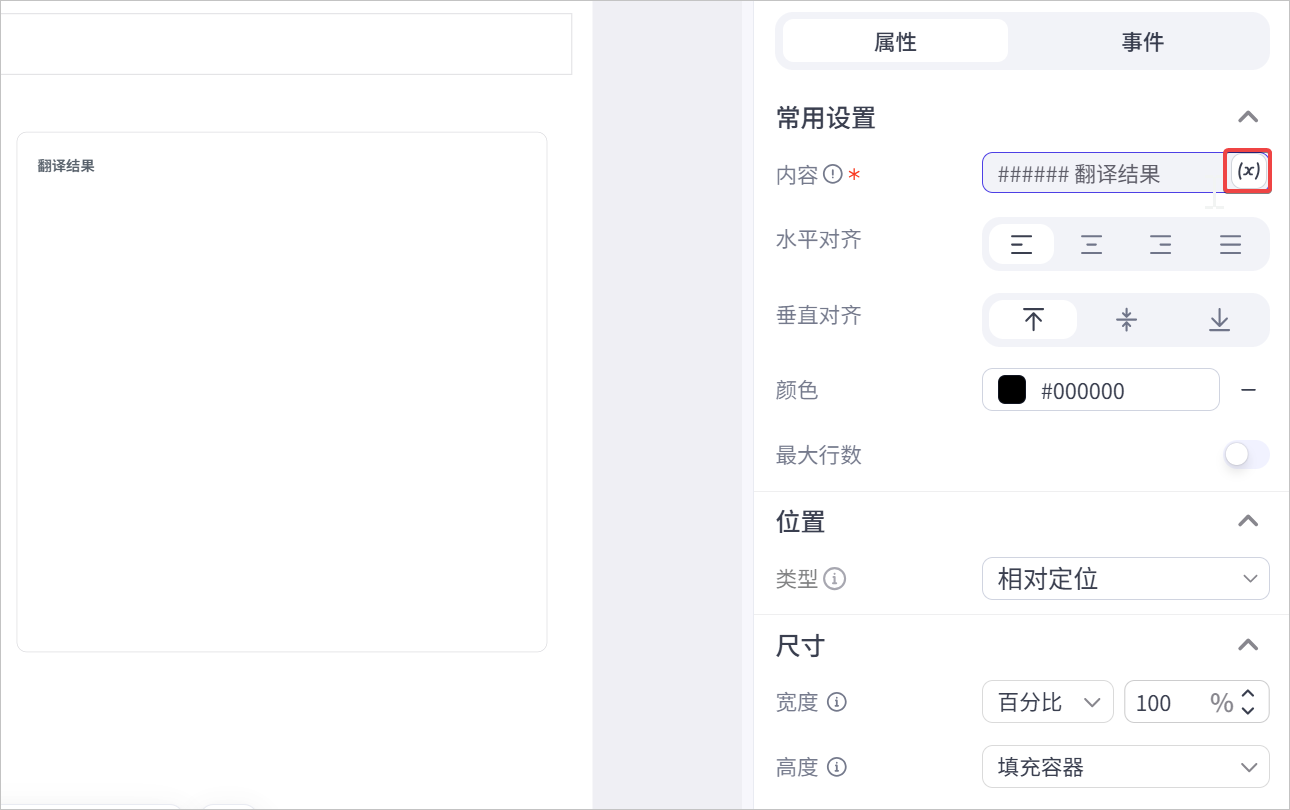Collapse the 常用设置 section
The image size is (1290, 810).
tap(1247, 117)
